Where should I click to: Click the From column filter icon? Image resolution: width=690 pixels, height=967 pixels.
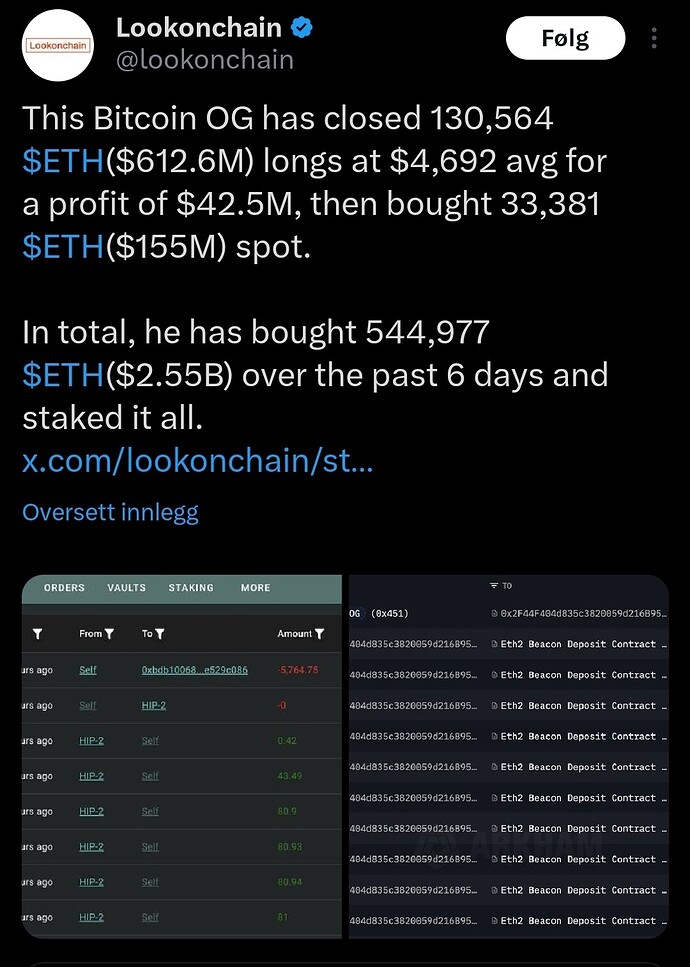click(109, 634)
